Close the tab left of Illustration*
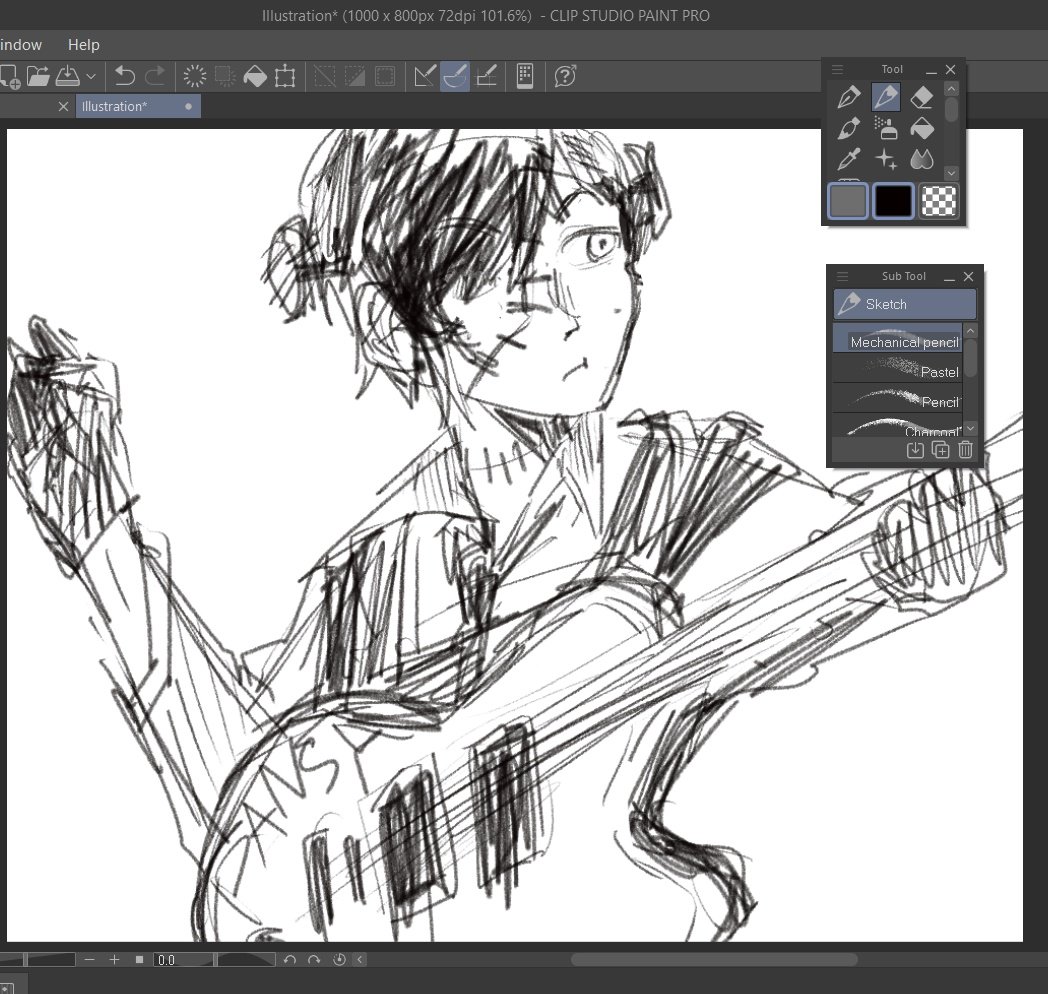This screenshot has height=994, width=1048. pos(63,106)
